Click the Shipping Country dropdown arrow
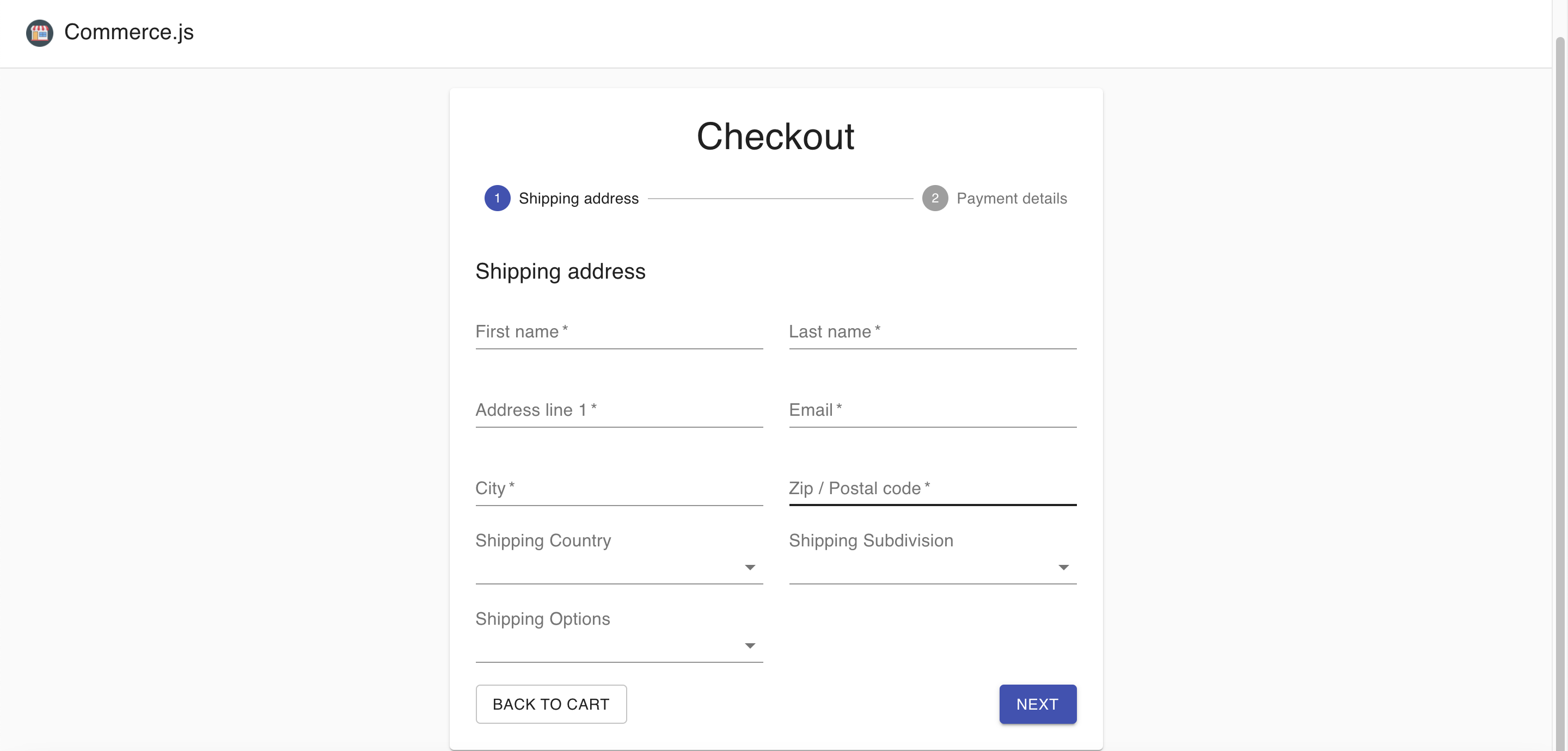This screenshot has width=1568, height=751. (749, 567)
